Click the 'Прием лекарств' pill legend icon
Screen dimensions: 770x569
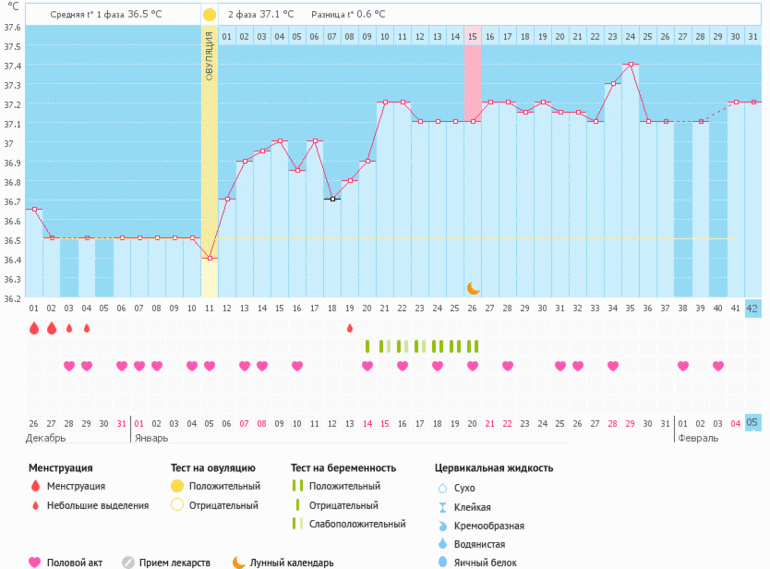coord(128,562)
